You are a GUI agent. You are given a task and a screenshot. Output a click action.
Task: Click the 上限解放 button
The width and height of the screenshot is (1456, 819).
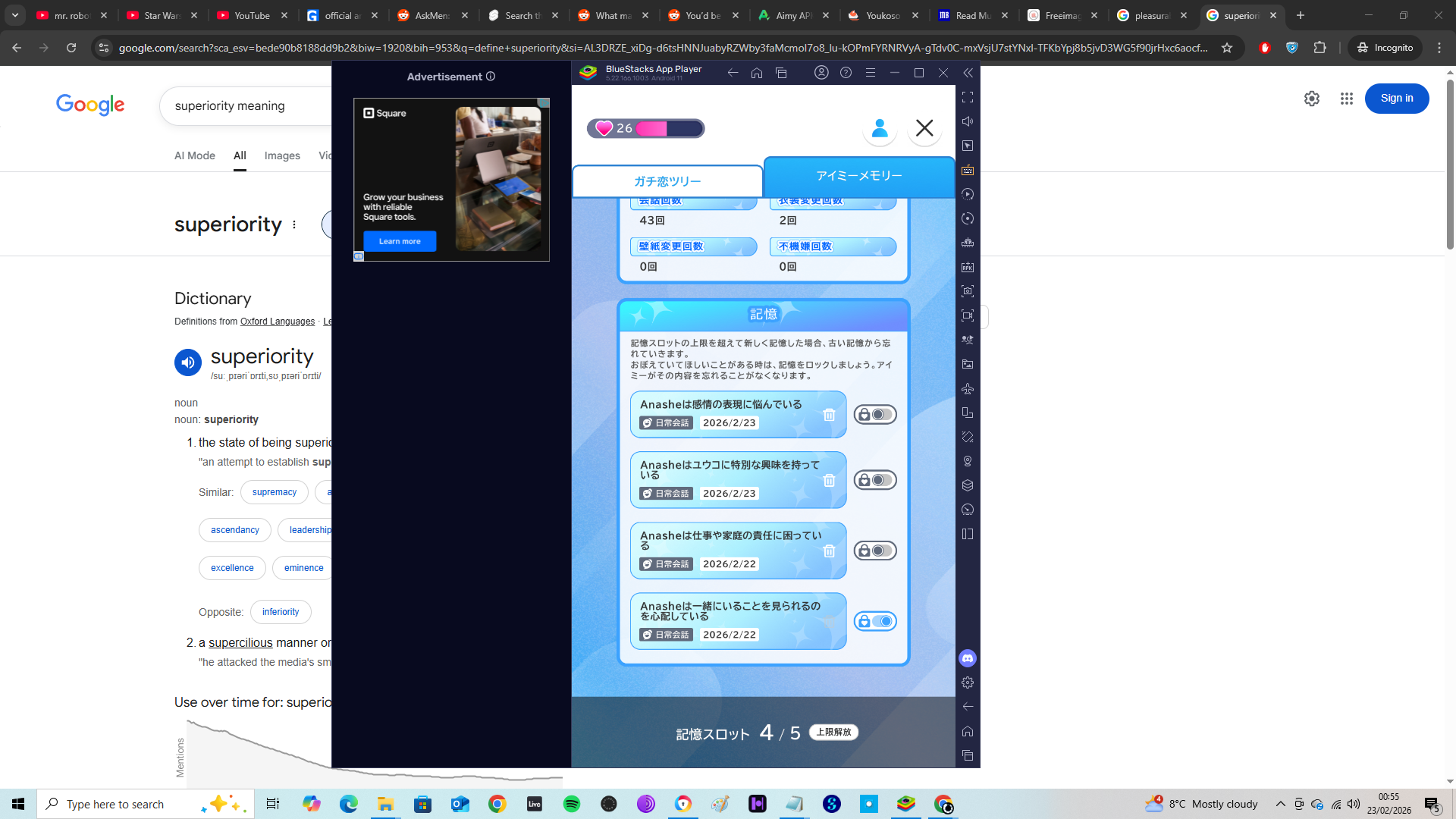point(833,732)
